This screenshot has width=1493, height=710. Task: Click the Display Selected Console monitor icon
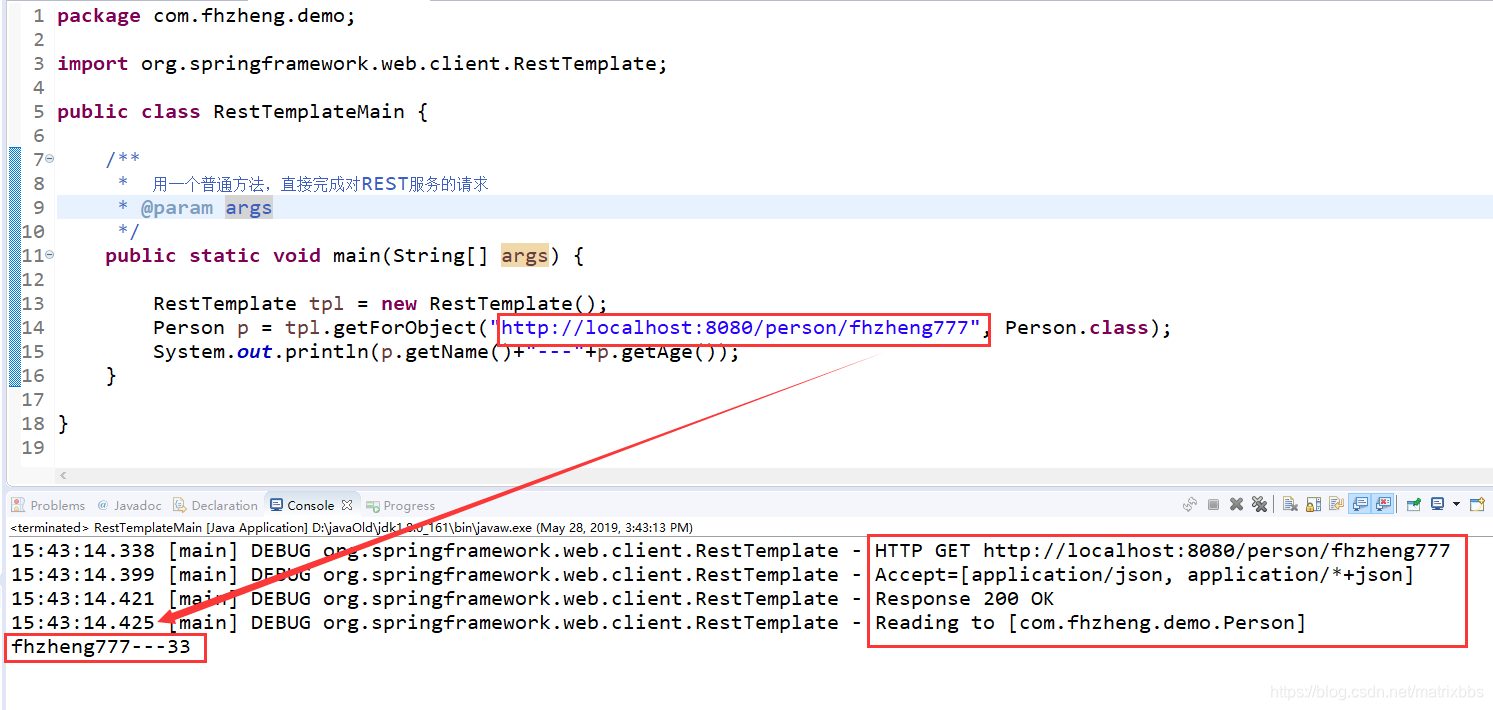1437,504
